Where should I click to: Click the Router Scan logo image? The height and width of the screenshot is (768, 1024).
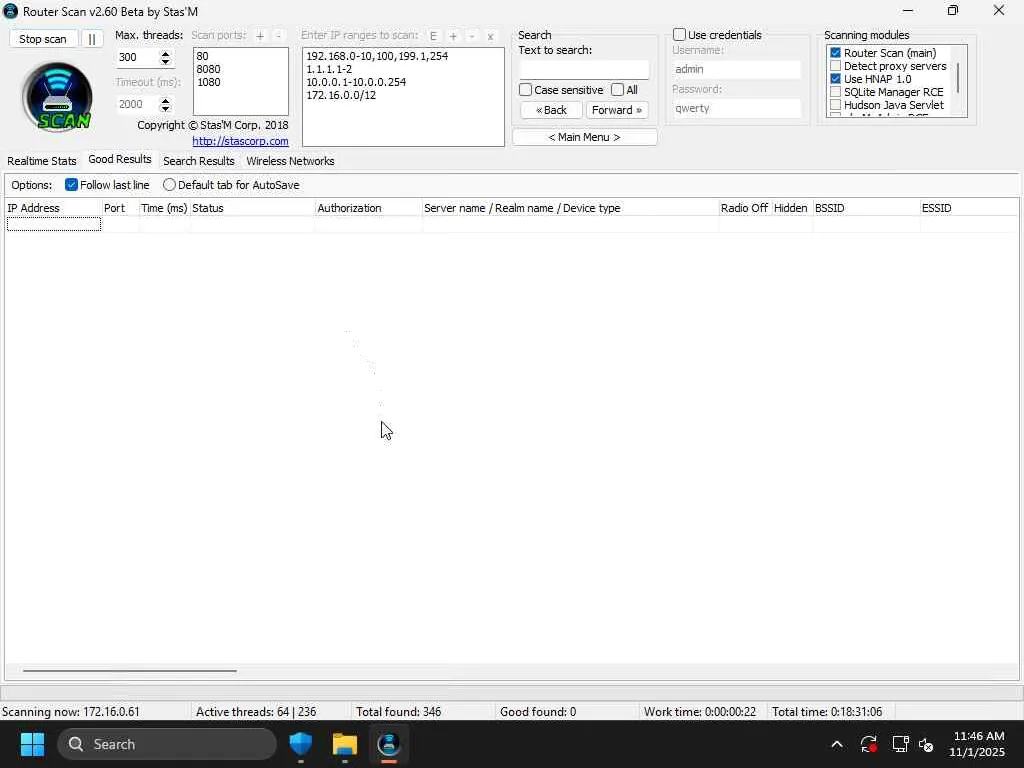coord(57,97)
